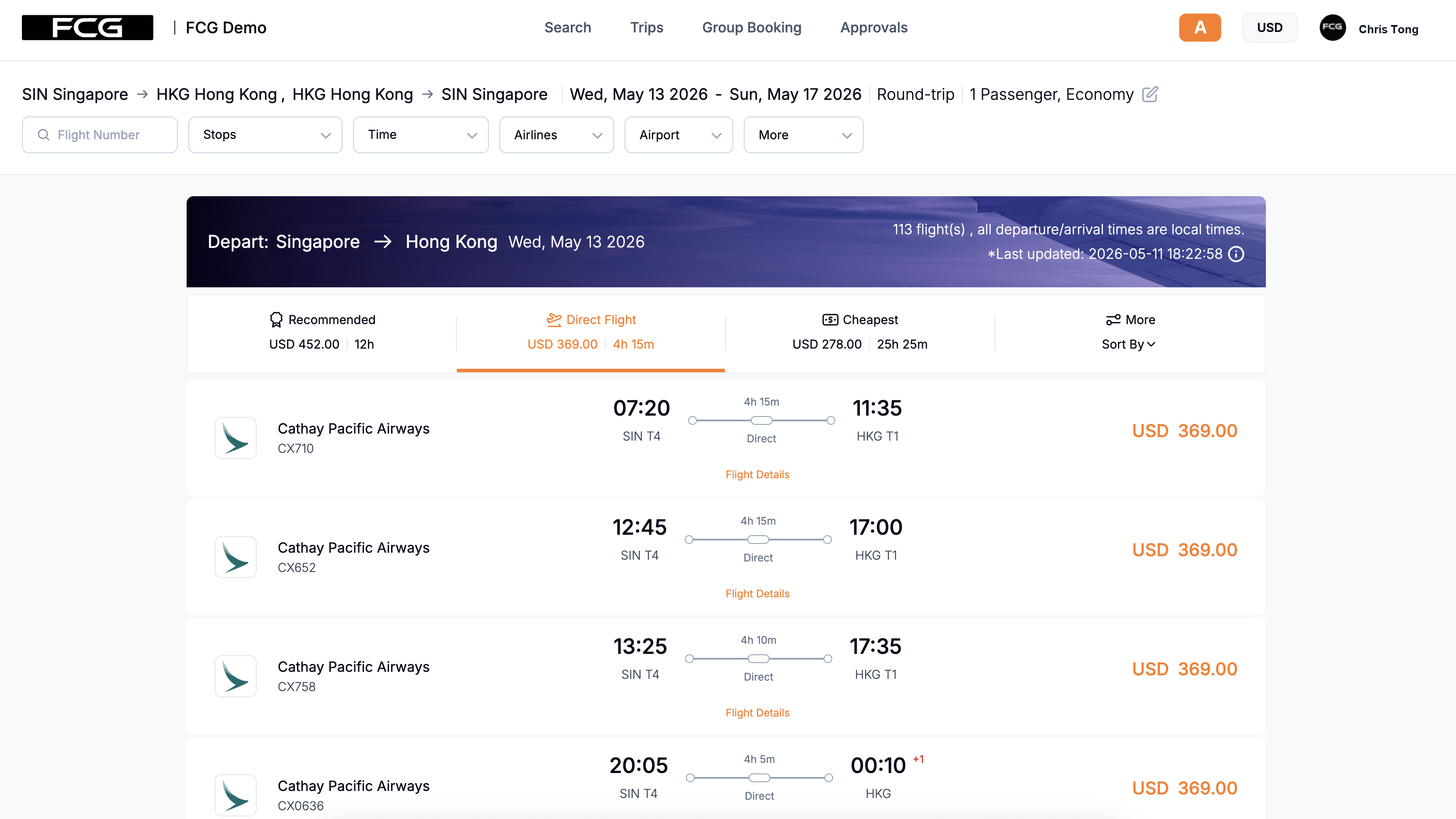This screenshot has height=819, width=1456.
Task: Click the Cathay Pacific logo for CX0636
Action: point(235,795)
